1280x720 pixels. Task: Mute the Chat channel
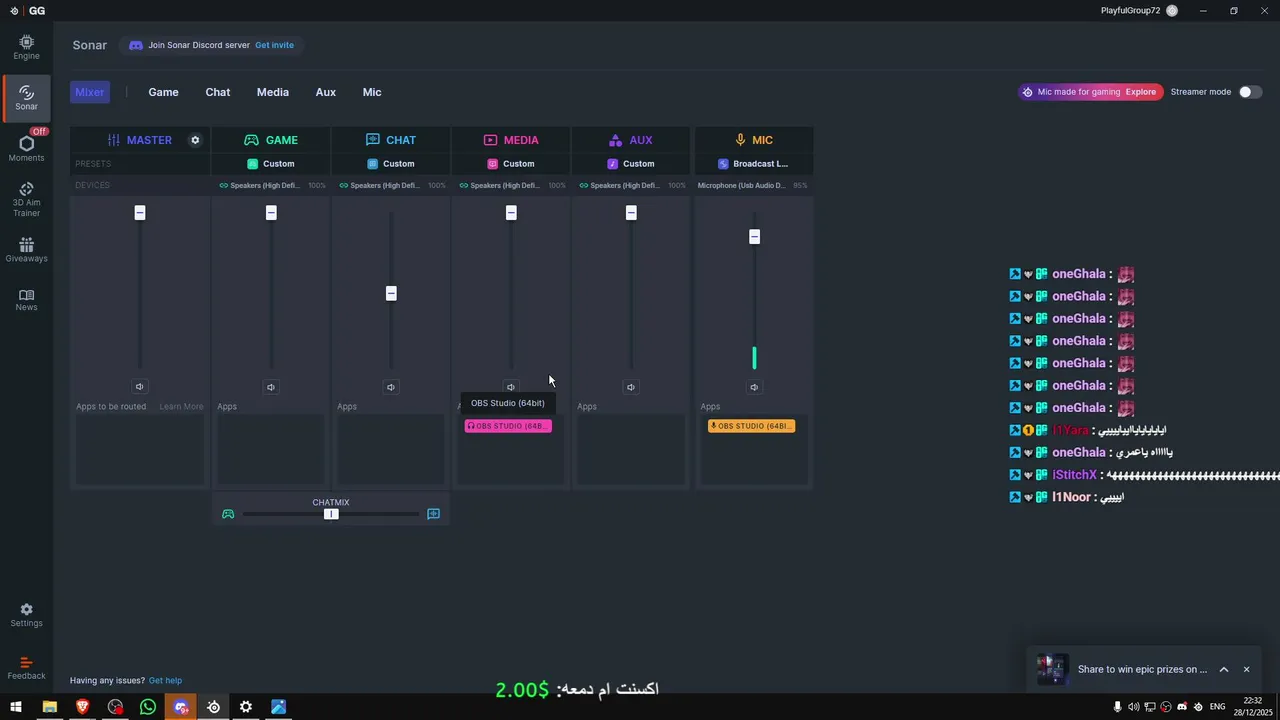point(391,387)
